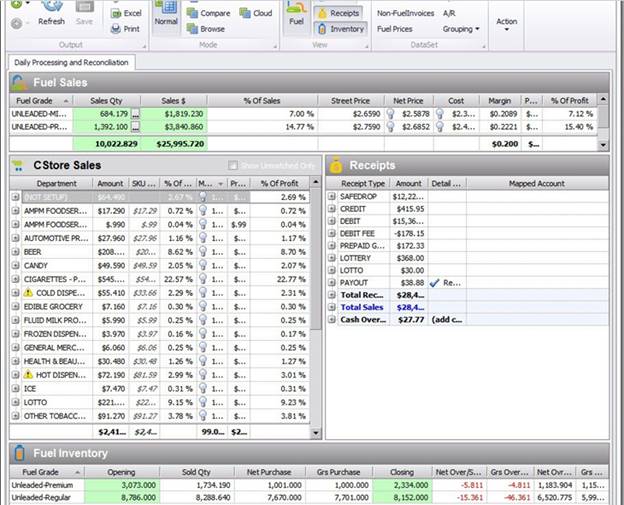The image size is (624, 505).
Task: Export data with the Excel button
Action: (125, 13)
